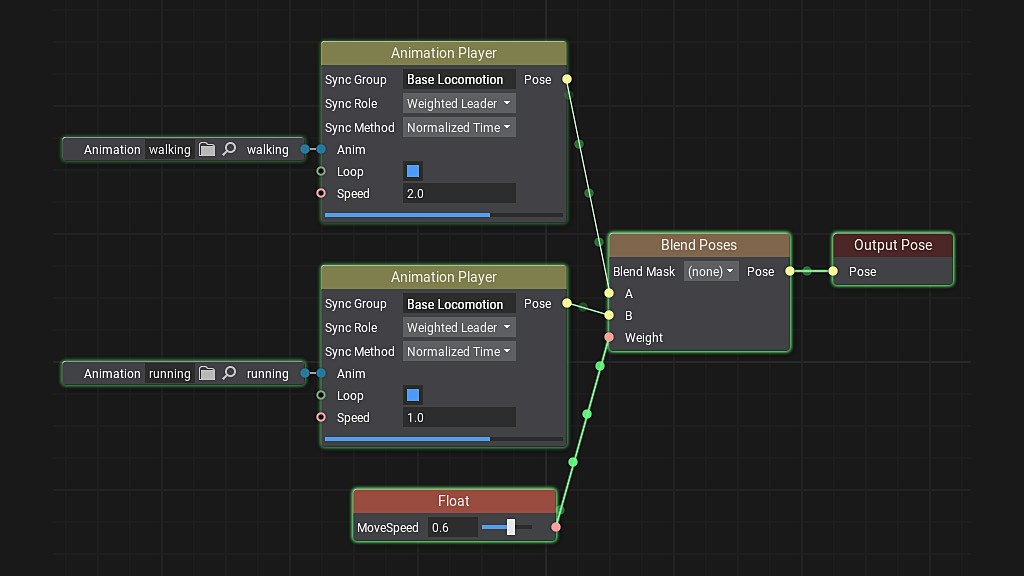Select the Output Pose node header
The width and height of the screenshot is (1024, 576).
point(892,245)
